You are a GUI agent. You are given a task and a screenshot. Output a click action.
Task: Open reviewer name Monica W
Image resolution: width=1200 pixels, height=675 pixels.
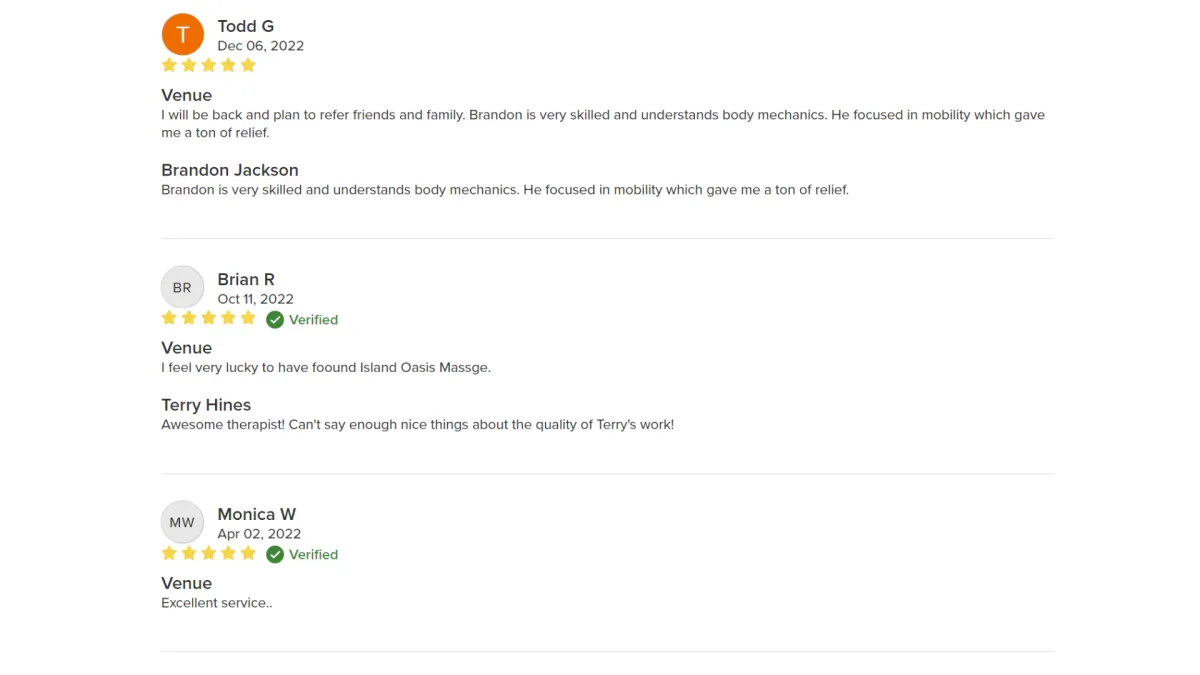pos(257,514)
